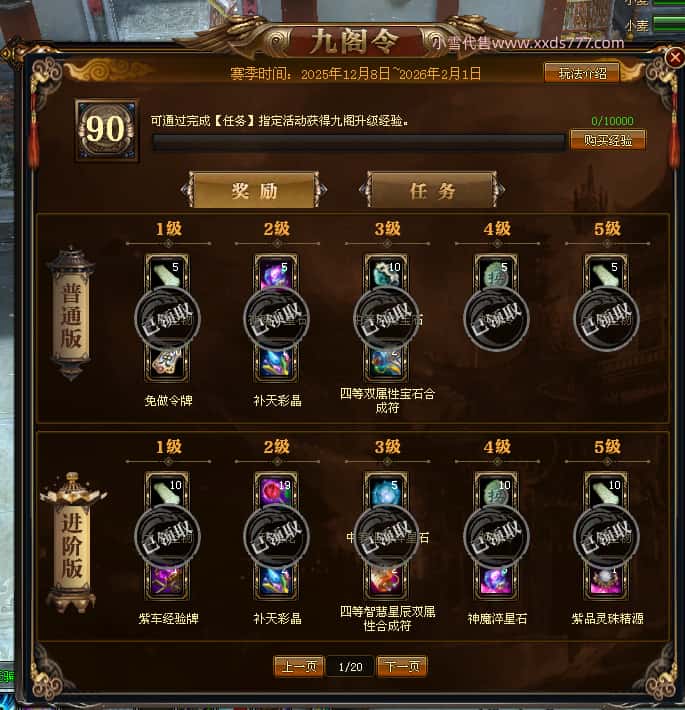Switch to the 任务 tab
This screenshot has height=710, width=685.
(432, 190)
